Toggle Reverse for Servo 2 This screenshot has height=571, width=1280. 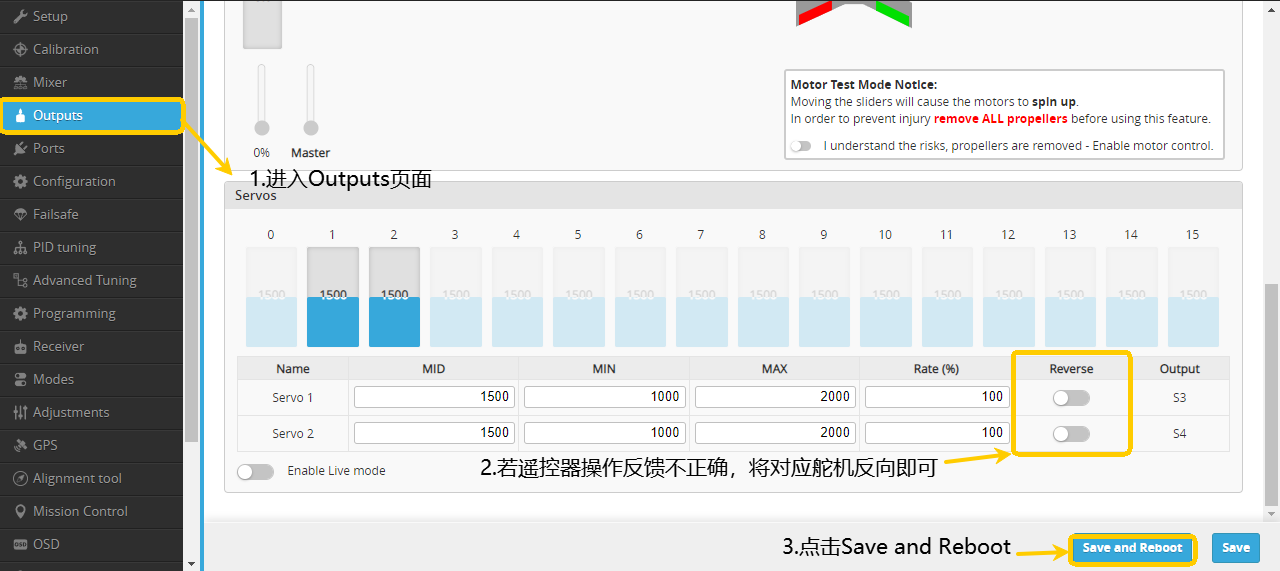point(1071,434)
